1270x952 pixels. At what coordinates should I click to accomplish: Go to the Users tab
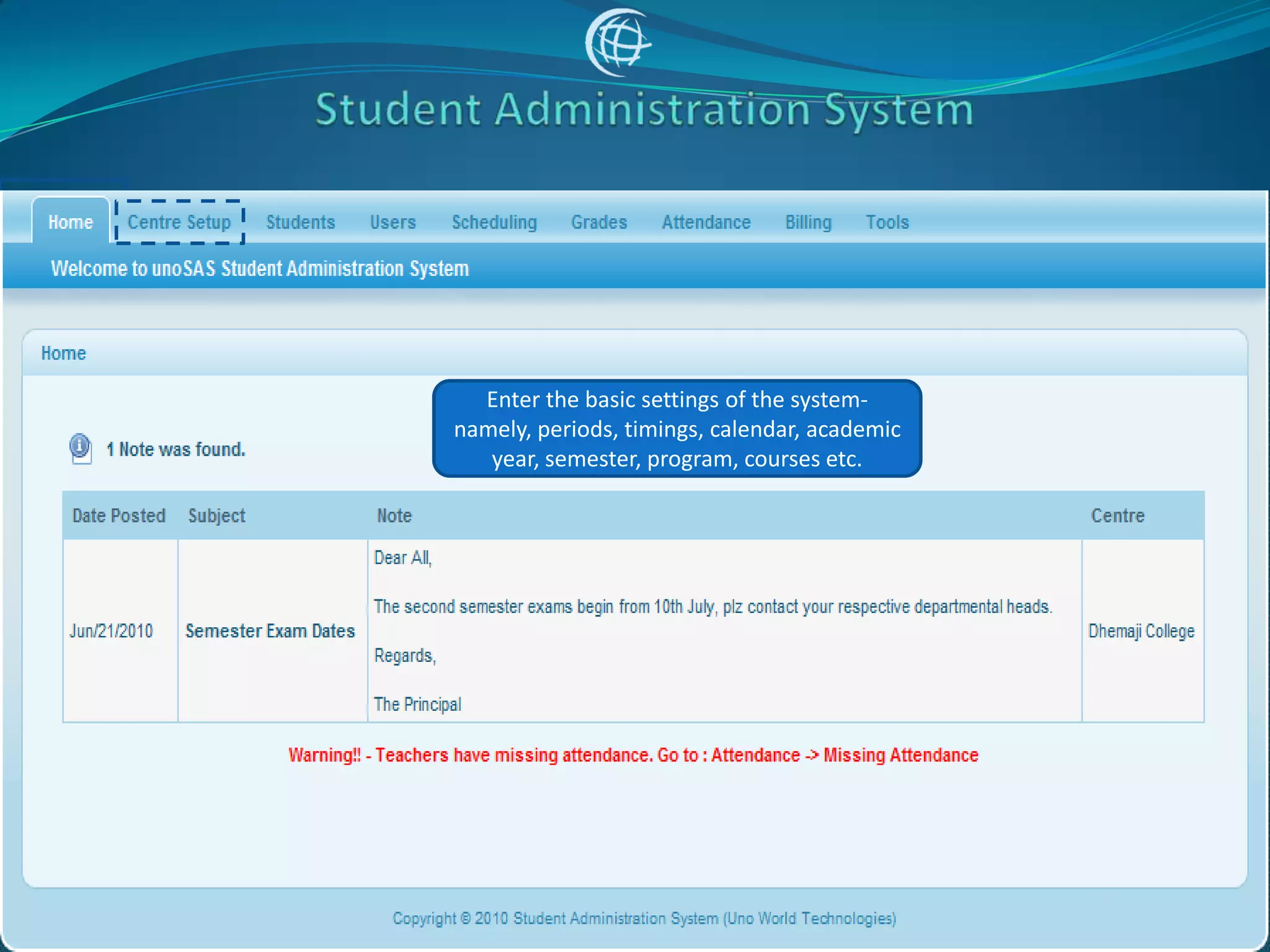pyautogui.click(x=393, y=222)
